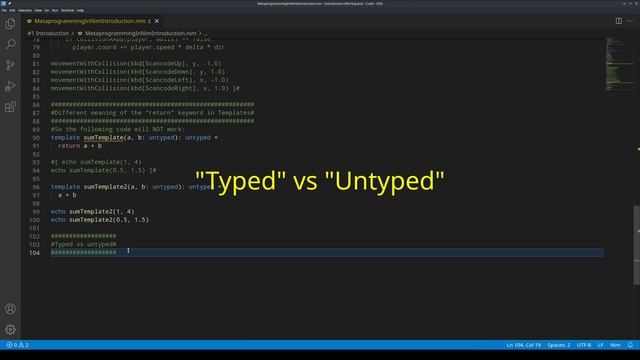Image resolution: width=640 pixels, height=360 pixels.
Task: Click line number 104 in gutter
Action: 35,253
